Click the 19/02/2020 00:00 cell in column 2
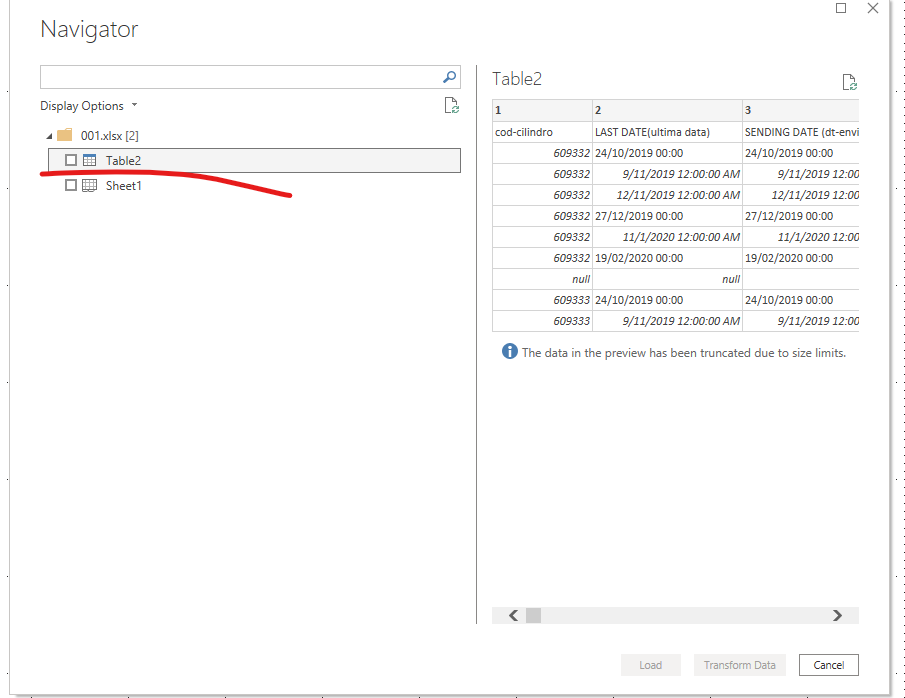905x698 pixels. [x=667, y=258]
